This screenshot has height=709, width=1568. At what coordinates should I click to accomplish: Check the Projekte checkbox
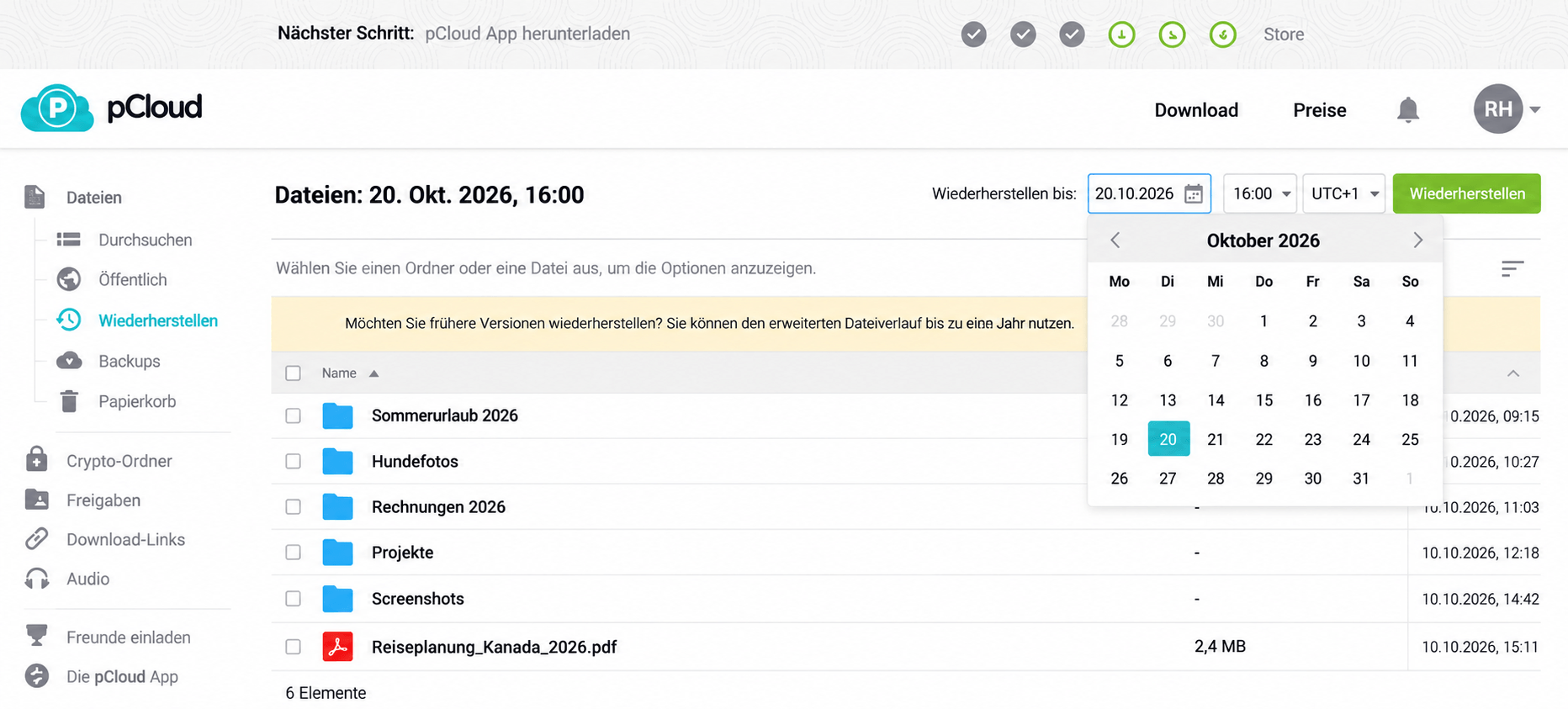(x=293, y=552)
